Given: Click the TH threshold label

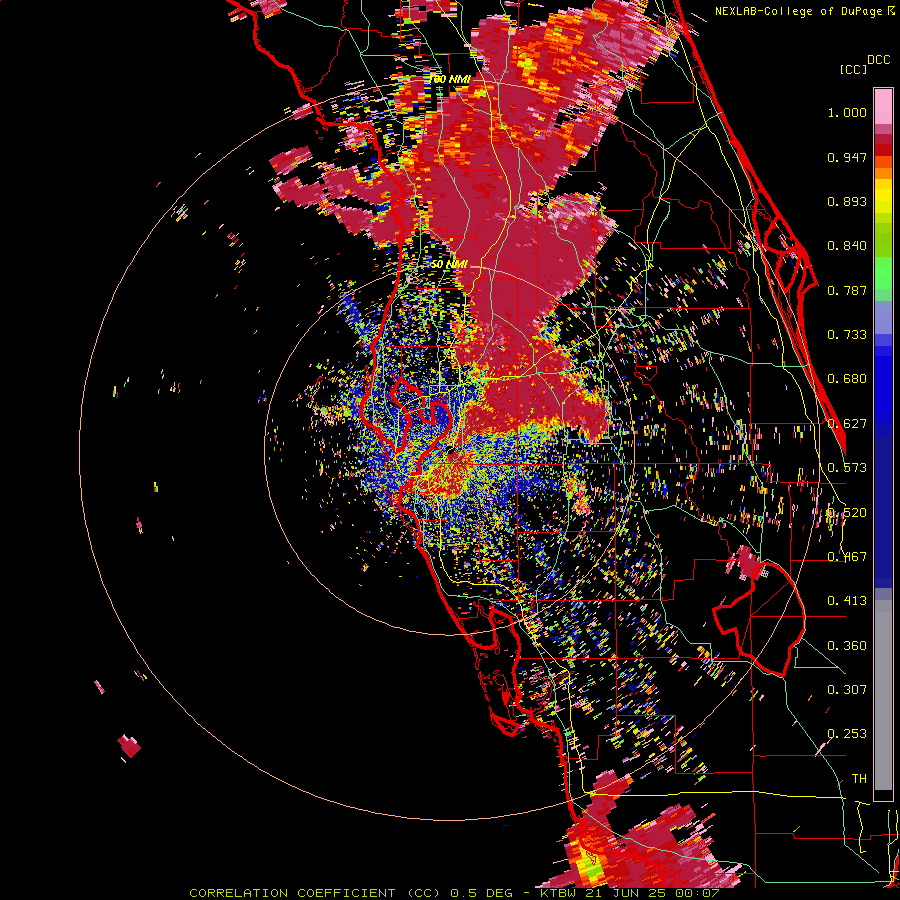Looking at the screenshot, I should click(859, 779).
